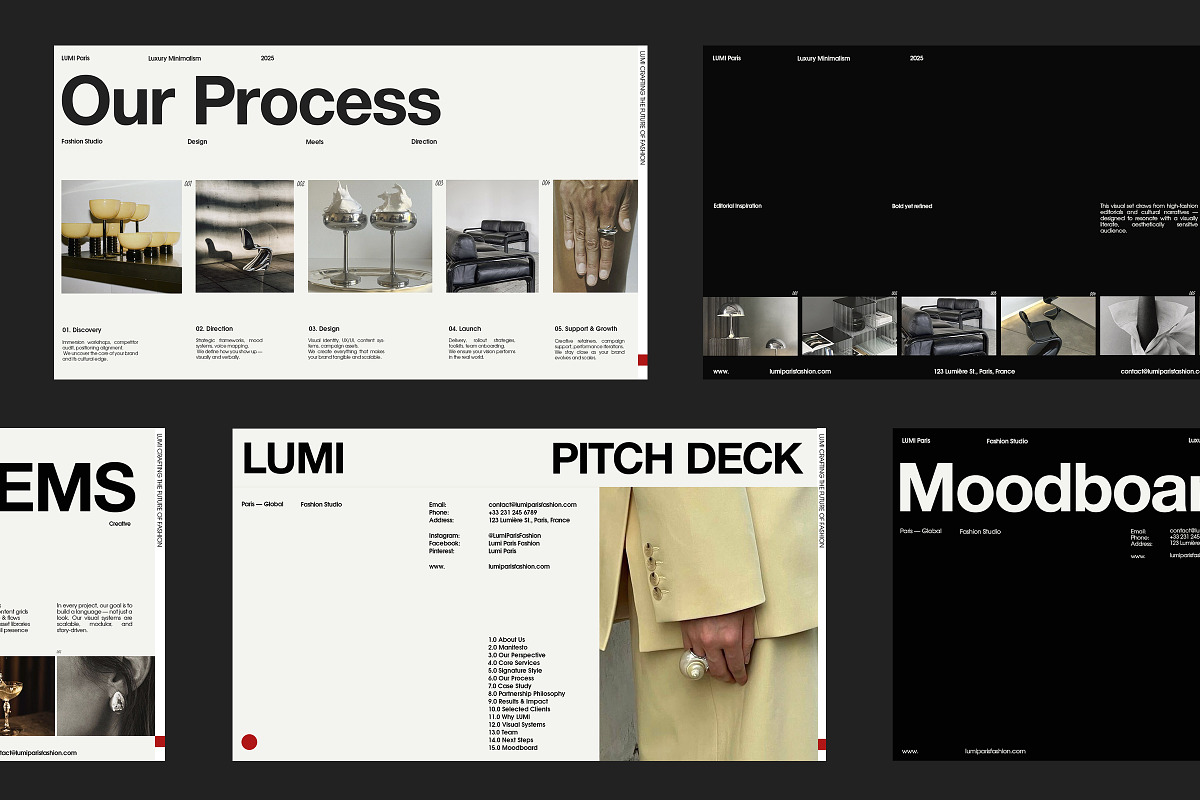The height and width of the screenshot is (800, 1200).
Task: Click "Luxury Minimalism" on the black slide
Action: coord(824,58)
